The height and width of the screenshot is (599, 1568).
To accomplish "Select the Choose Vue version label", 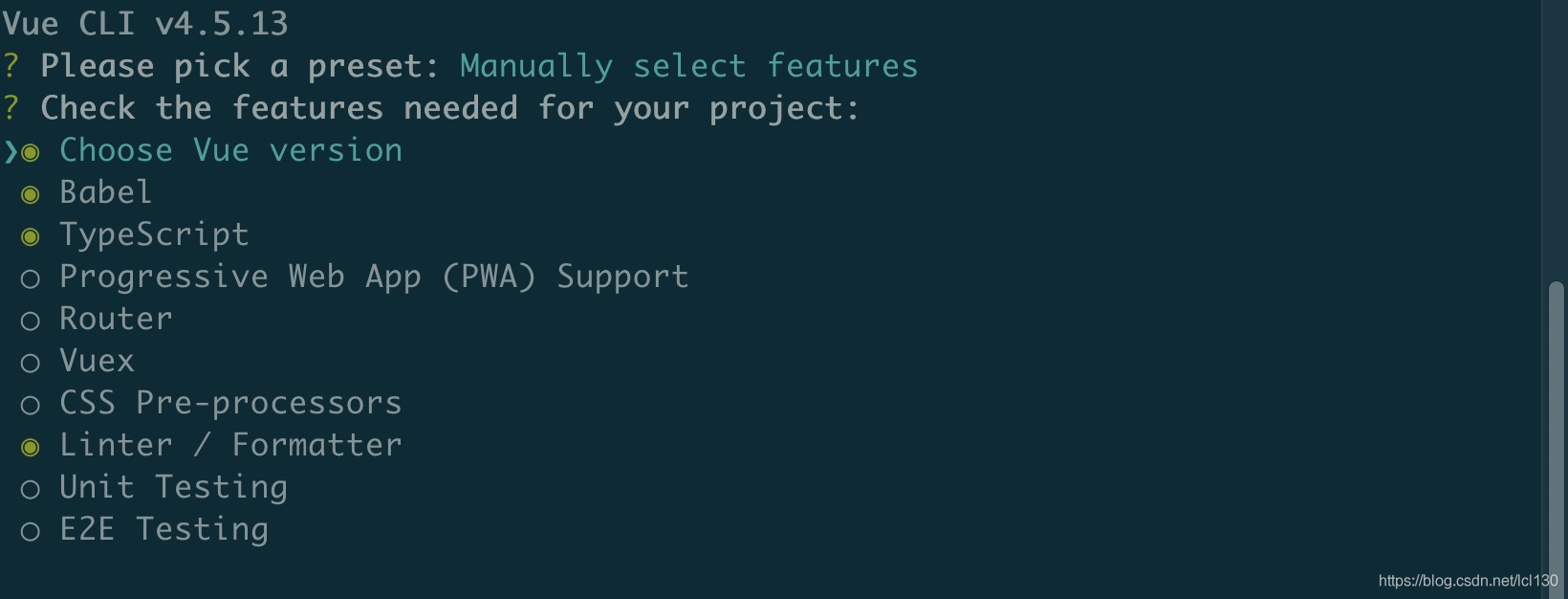I will tap(230, 150).
